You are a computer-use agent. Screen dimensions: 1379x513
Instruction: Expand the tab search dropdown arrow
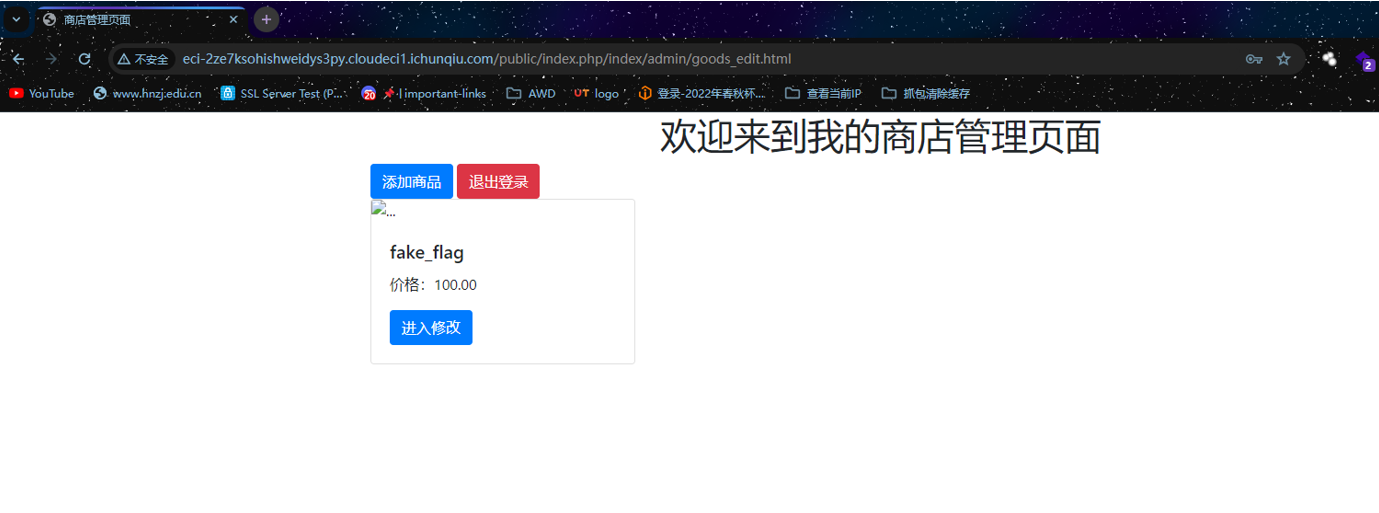tap(16, 19)
